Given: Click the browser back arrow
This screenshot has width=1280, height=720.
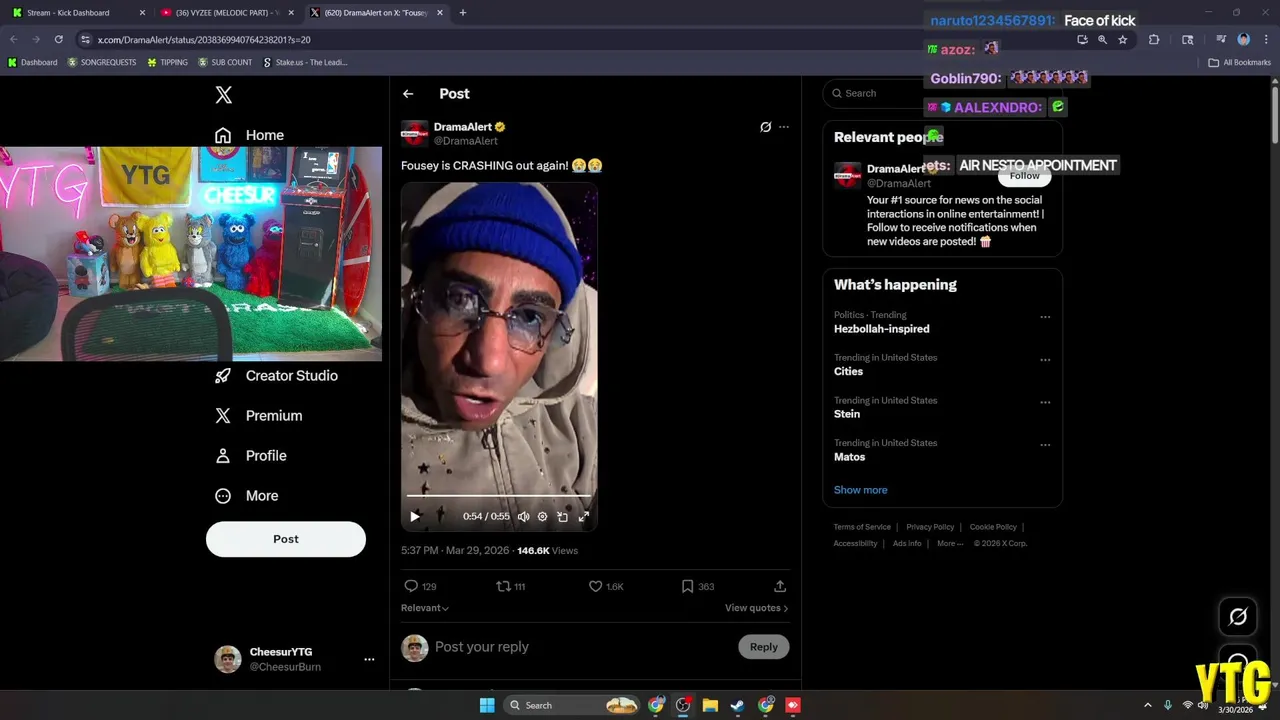Looking at the screenshot, I should 14,39.
